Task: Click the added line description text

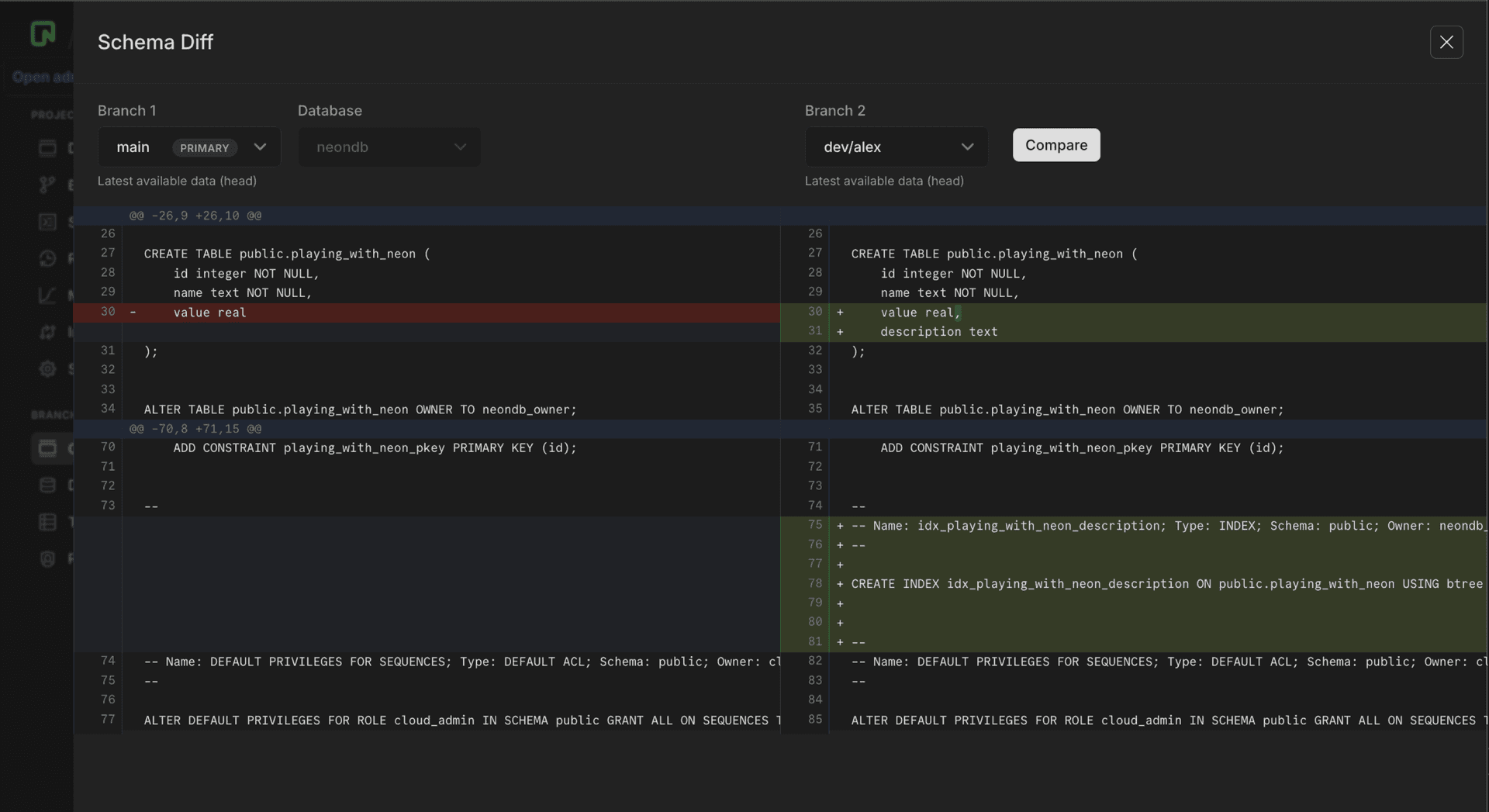Action: pos(938,331)
